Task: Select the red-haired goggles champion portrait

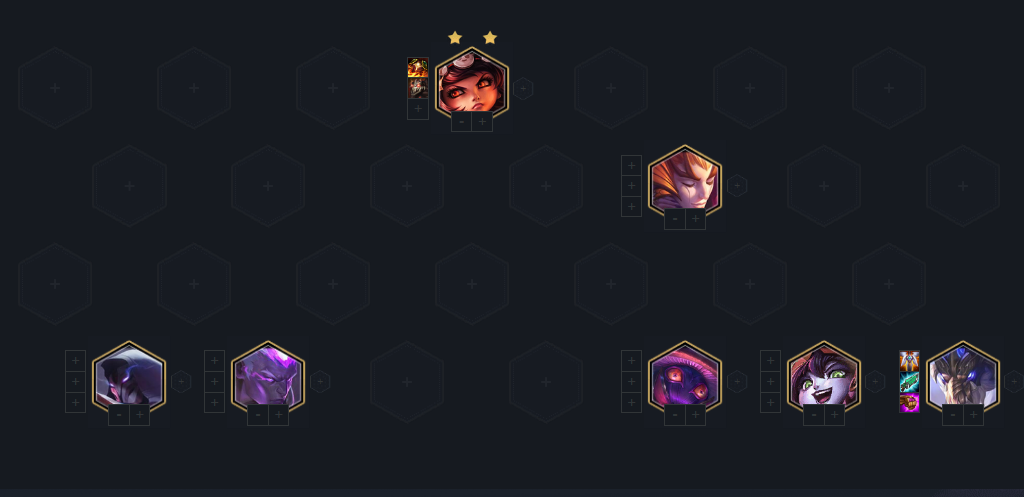Action: click(x=472, y=83)
